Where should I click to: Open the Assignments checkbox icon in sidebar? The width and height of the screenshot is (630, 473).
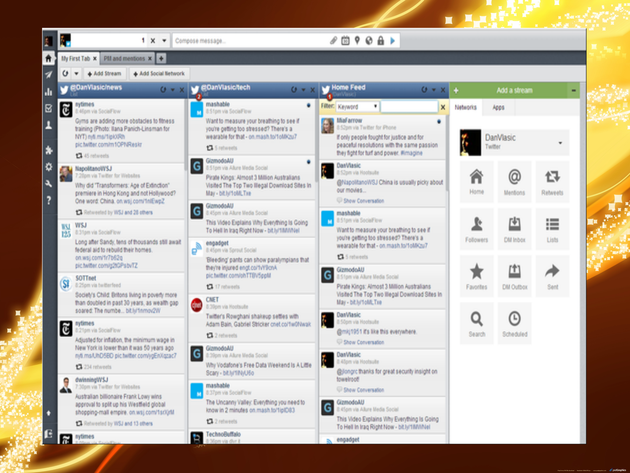pyautogui.click(x=49, y=109)
